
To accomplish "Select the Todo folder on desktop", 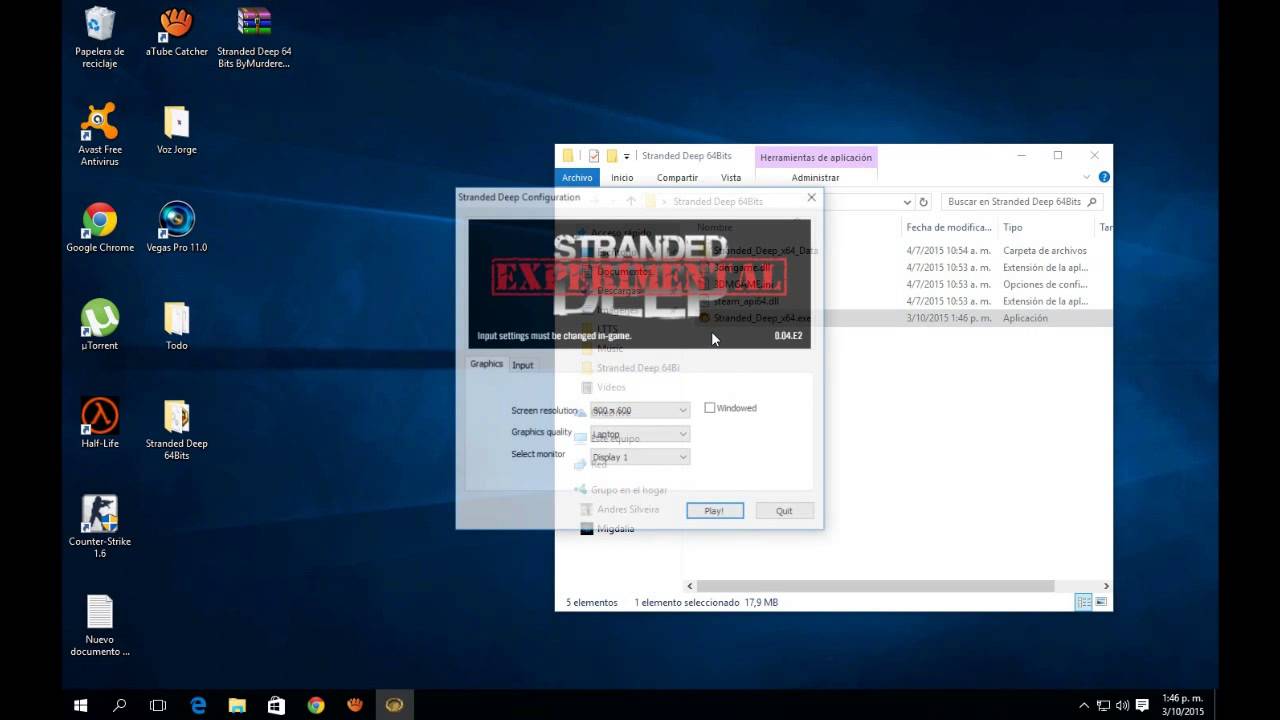I will point(177,326).
